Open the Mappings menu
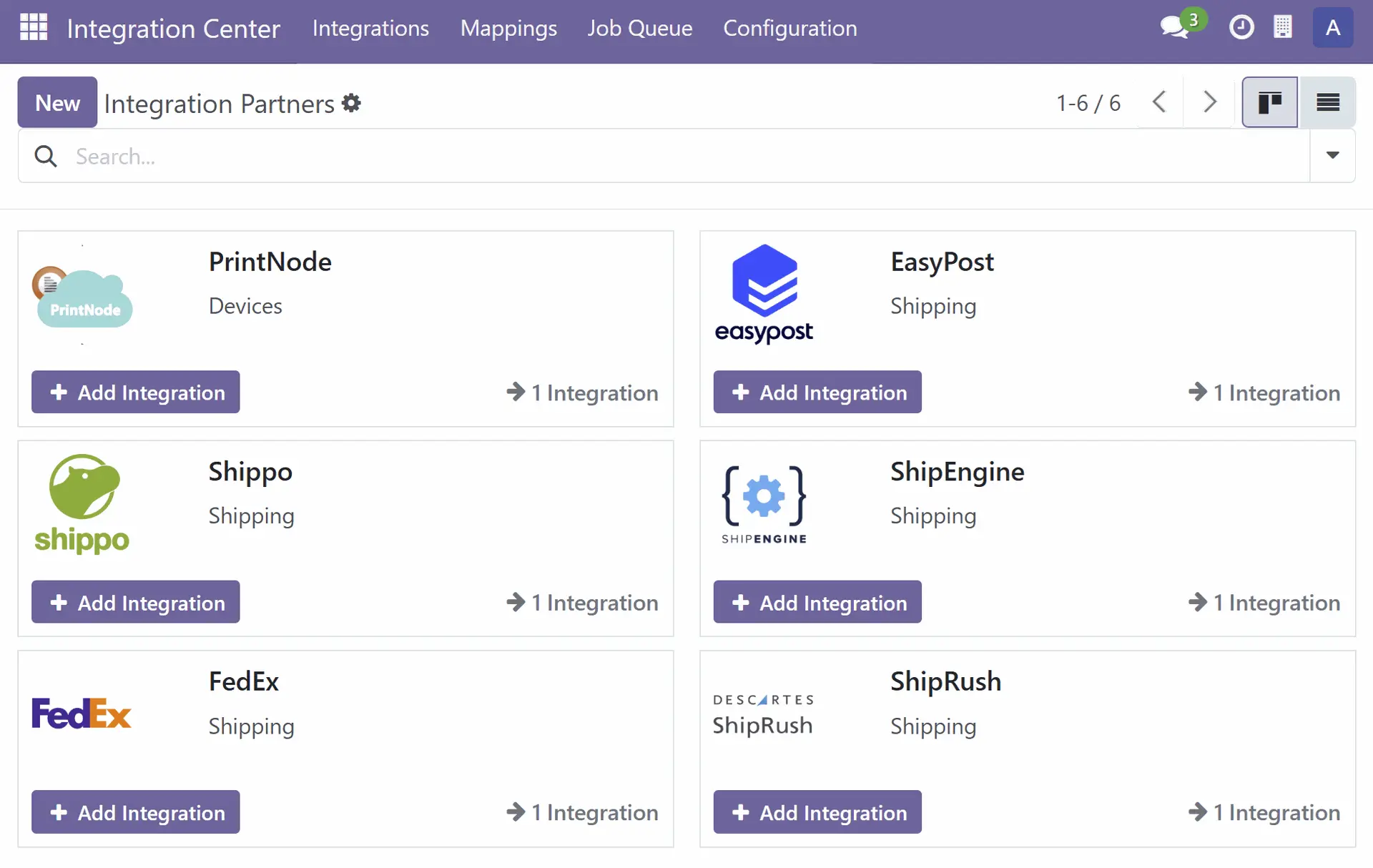The width and height of the screenshot is (1373, 868). (x=508, y=28)
